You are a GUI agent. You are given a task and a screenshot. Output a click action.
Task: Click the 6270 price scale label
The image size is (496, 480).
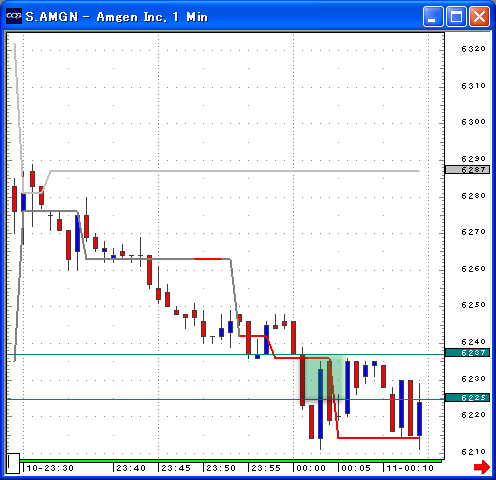pyautogui.click(x=473, y=232)
